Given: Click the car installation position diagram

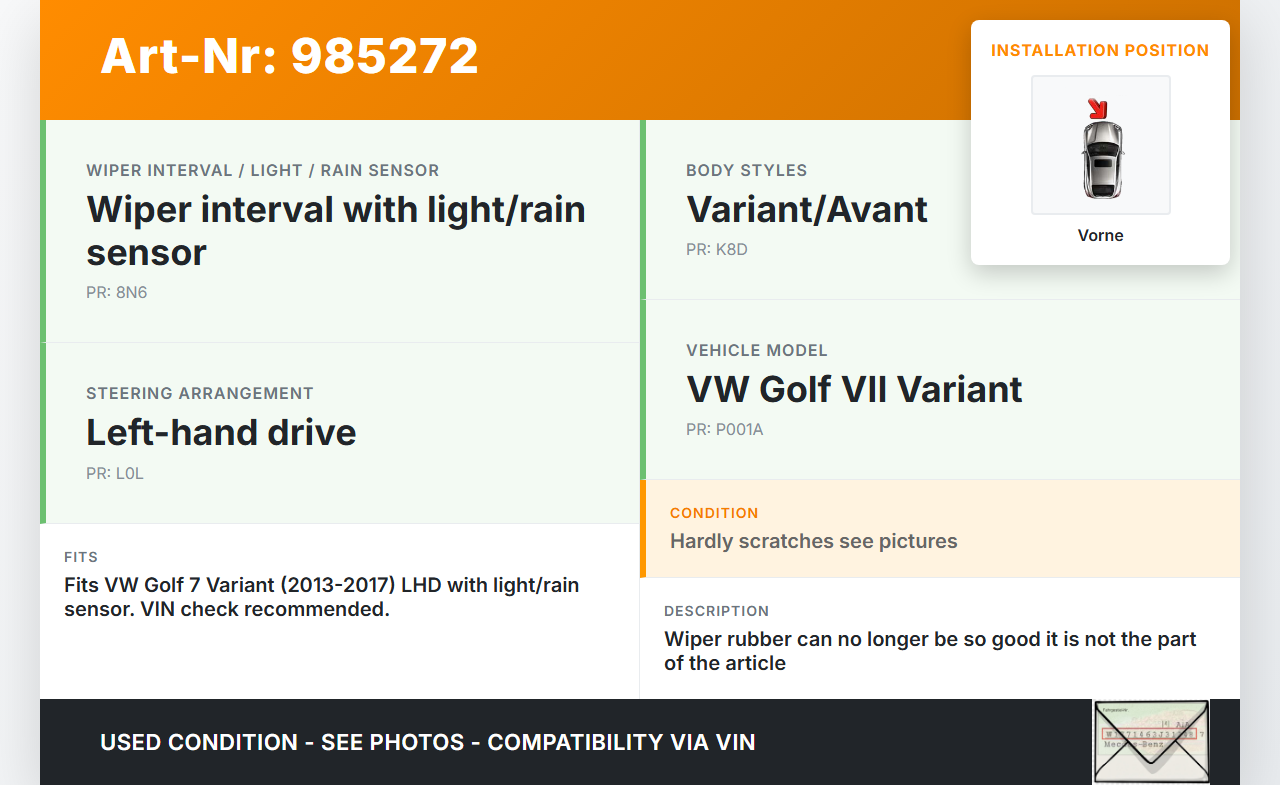Looking at the screenshot, I should point(1101,145).
